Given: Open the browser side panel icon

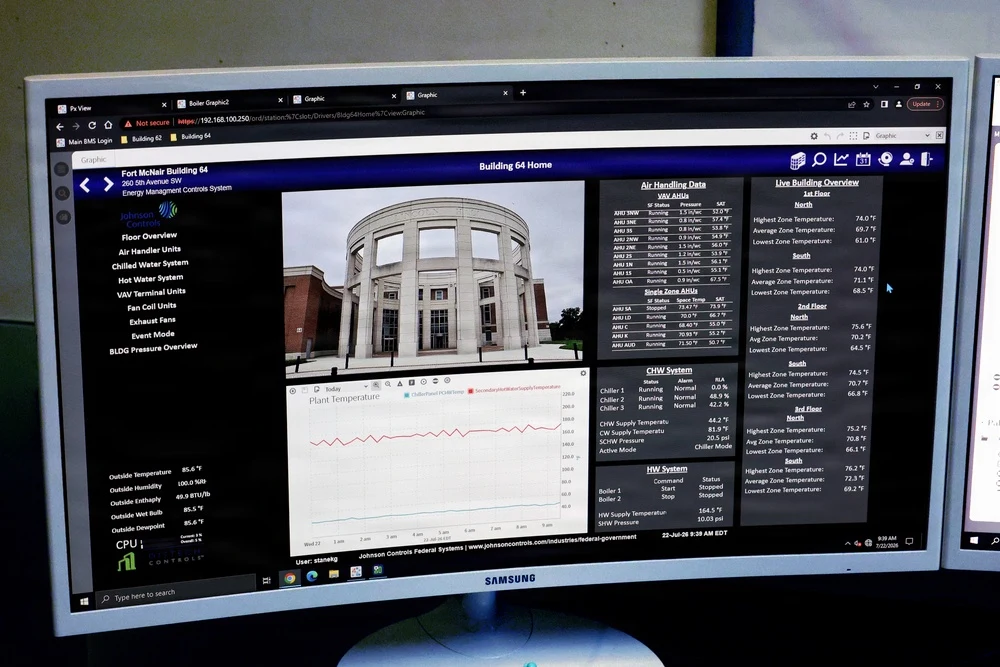Looking at the screenshot, I should click(885, 104).
